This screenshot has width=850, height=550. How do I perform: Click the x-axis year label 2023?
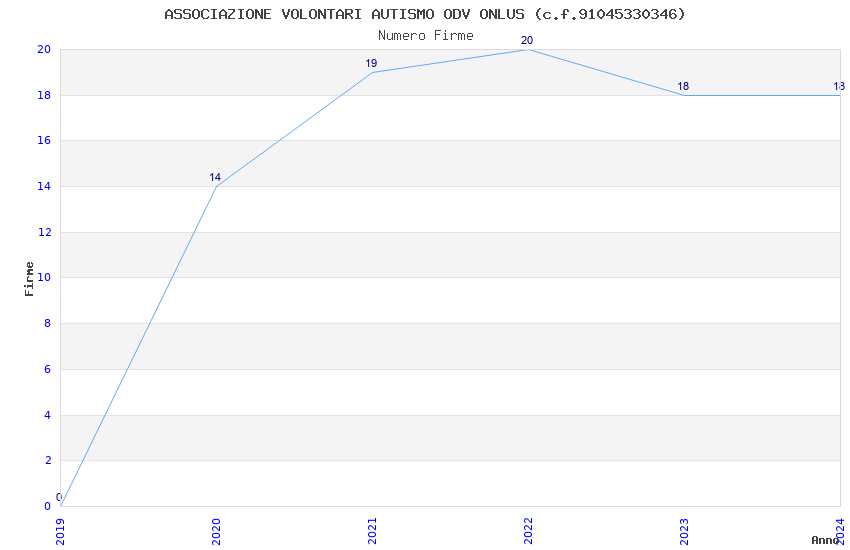click(x=684, y=532)
